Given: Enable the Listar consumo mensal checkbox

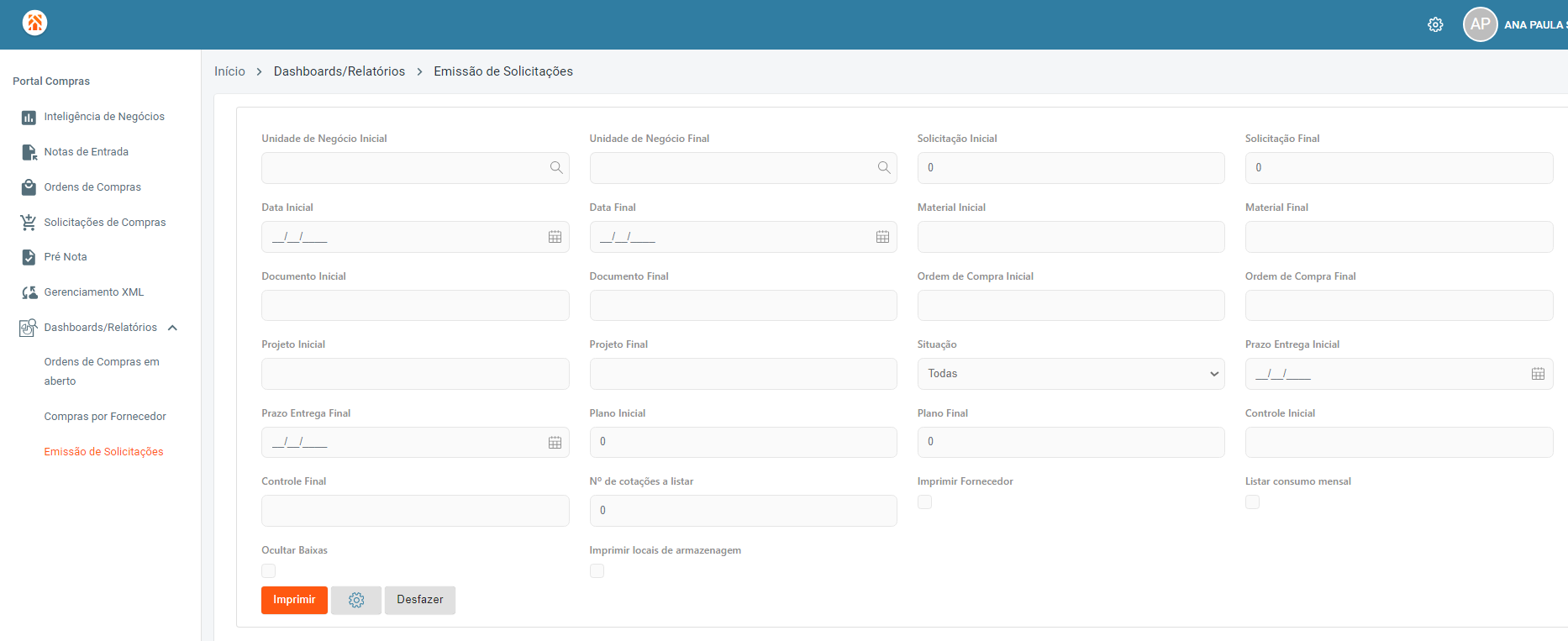Looking at the screenshot, I should [x=1252, y=502].
